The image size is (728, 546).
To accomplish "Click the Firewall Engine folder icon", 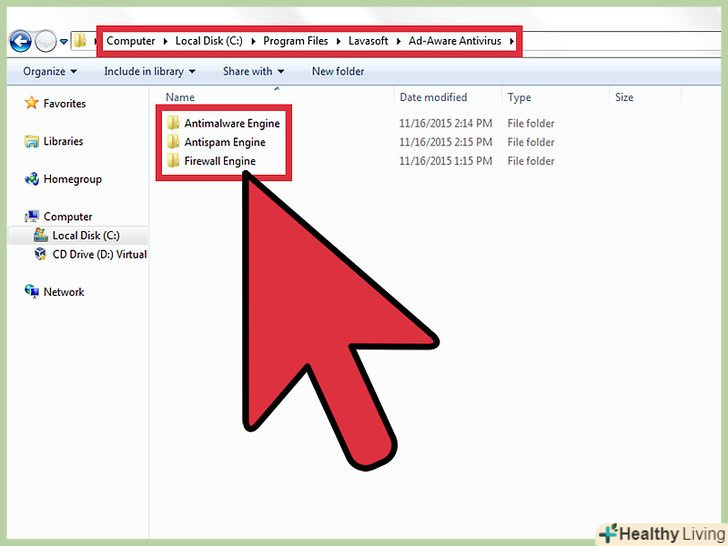I will (x=173, y=161).
